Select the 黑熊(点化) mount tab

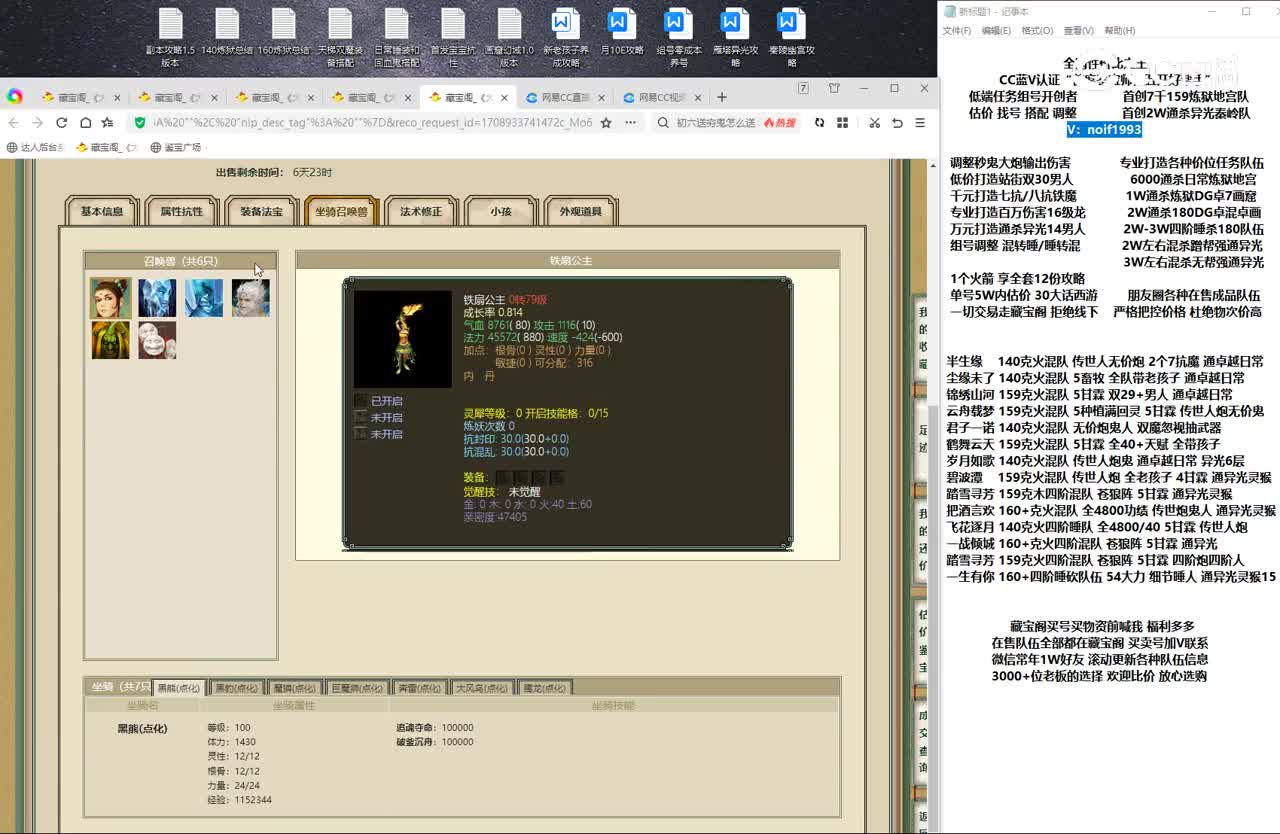[179, 688]
